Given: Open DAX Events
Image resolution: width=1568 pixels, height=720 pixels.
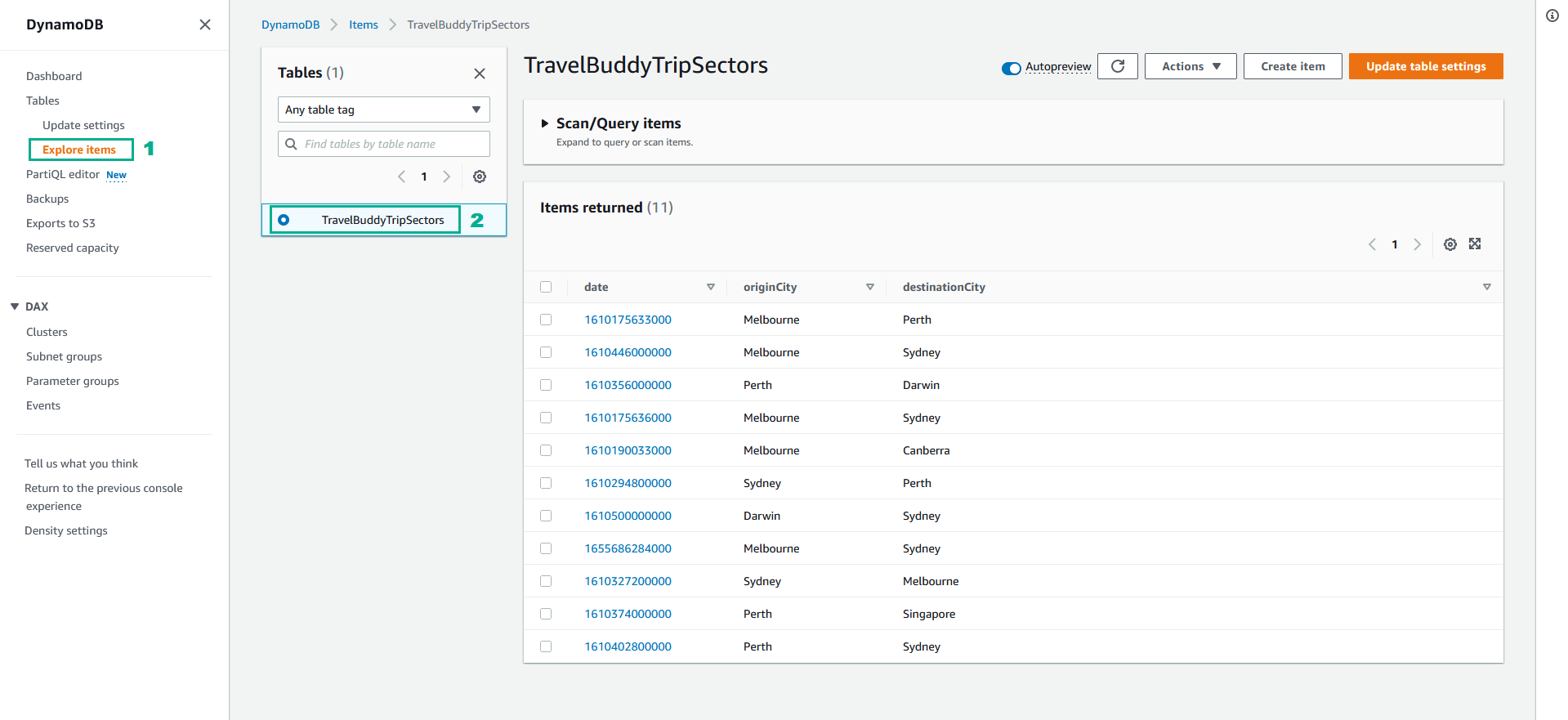Looking at the screenshot, I should click(43, 405).
